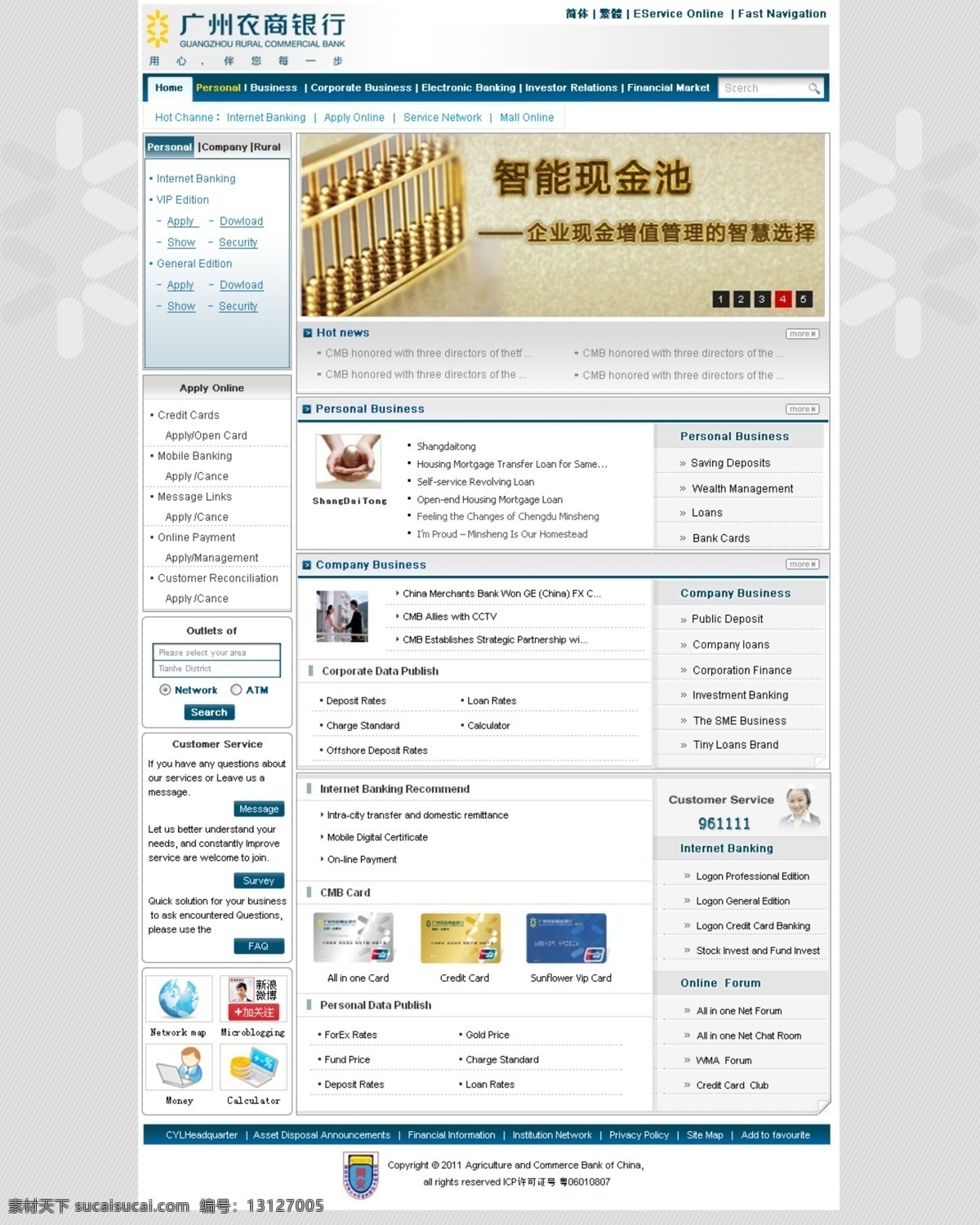Viewport: 980px width, 1225px height.
Task: Open the Internet Banking hot channel link
Action: (x=266, y=118)
